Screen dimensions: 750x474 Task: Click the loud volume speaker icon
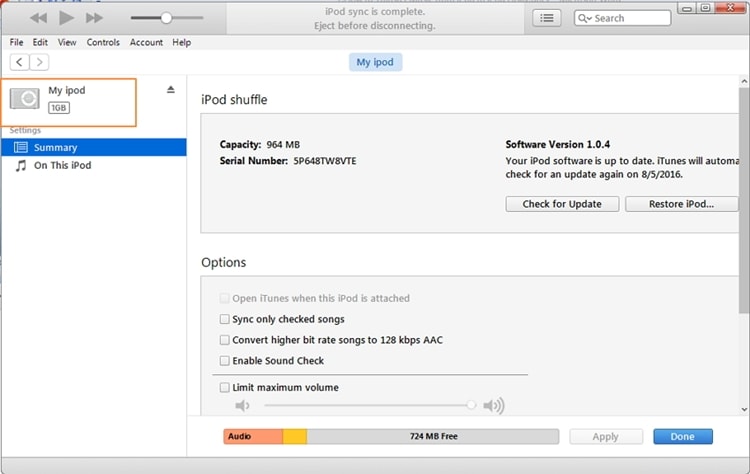[494, 406]
